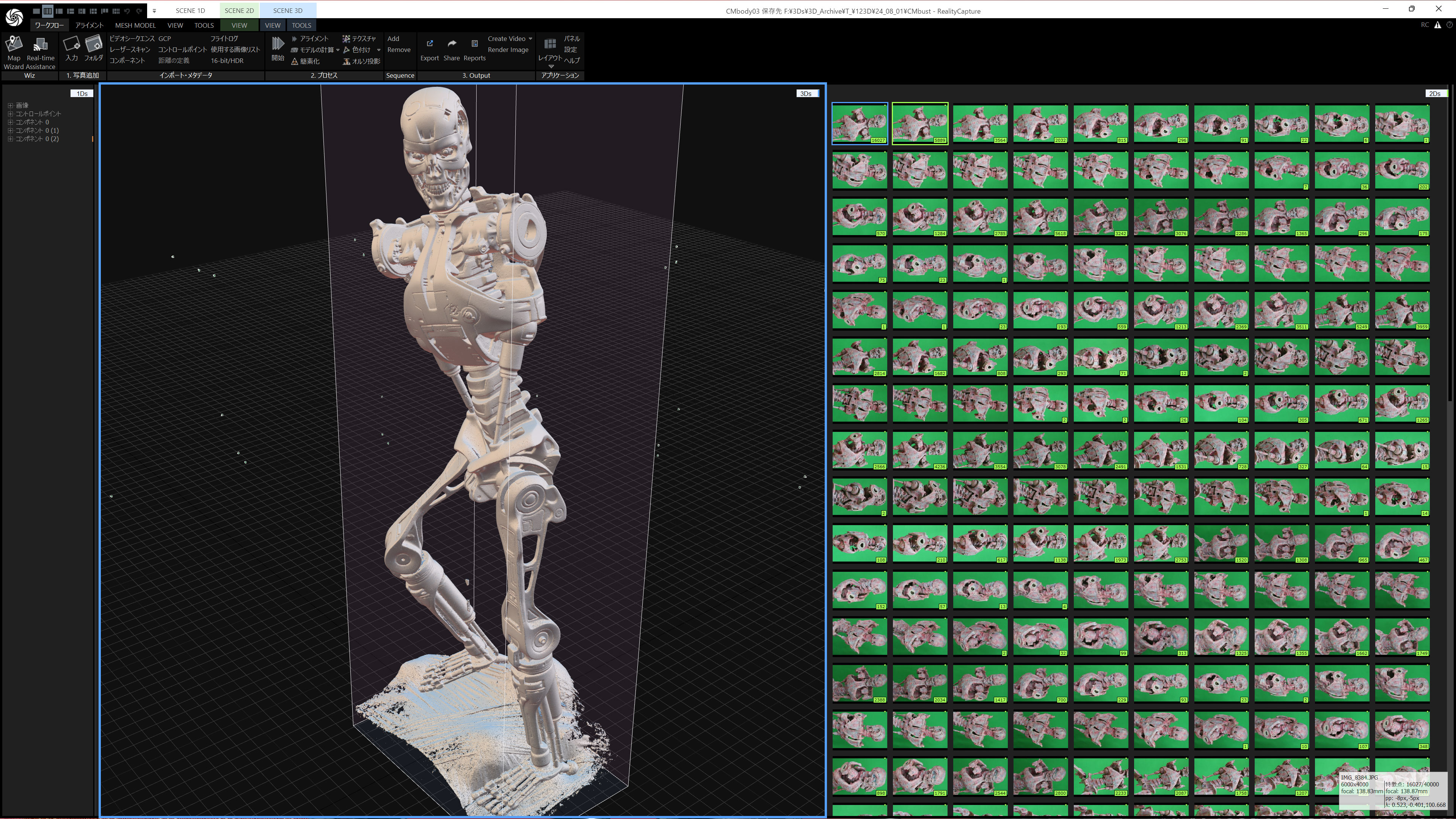The height and width of the screenshot is (819, 1456).
Task: Click the 16-bit/HDR import option
Action: (x=227, y=61)
